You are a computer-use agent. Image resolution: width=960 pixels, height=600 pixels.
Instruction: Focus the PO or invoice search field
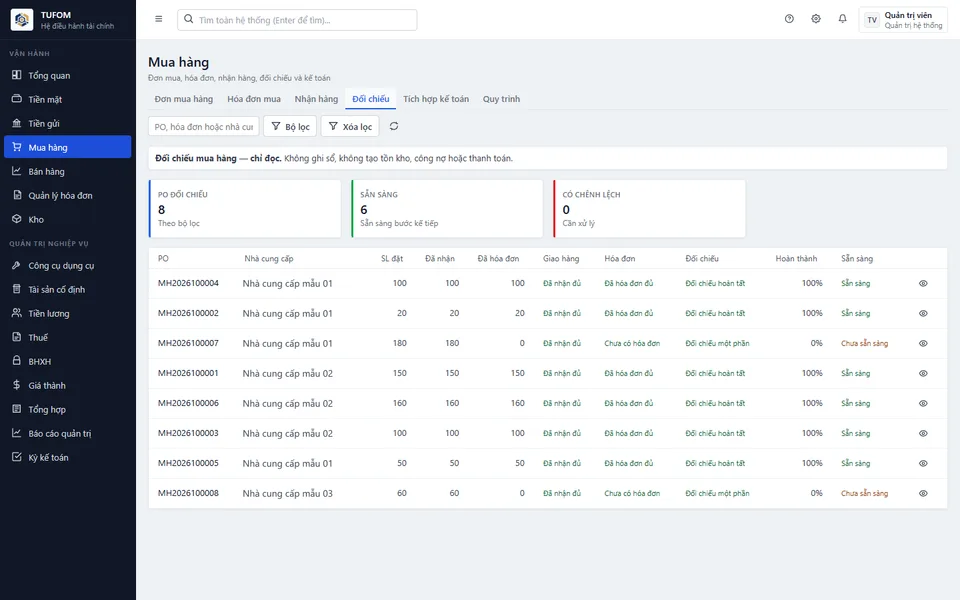pos(204,126)
